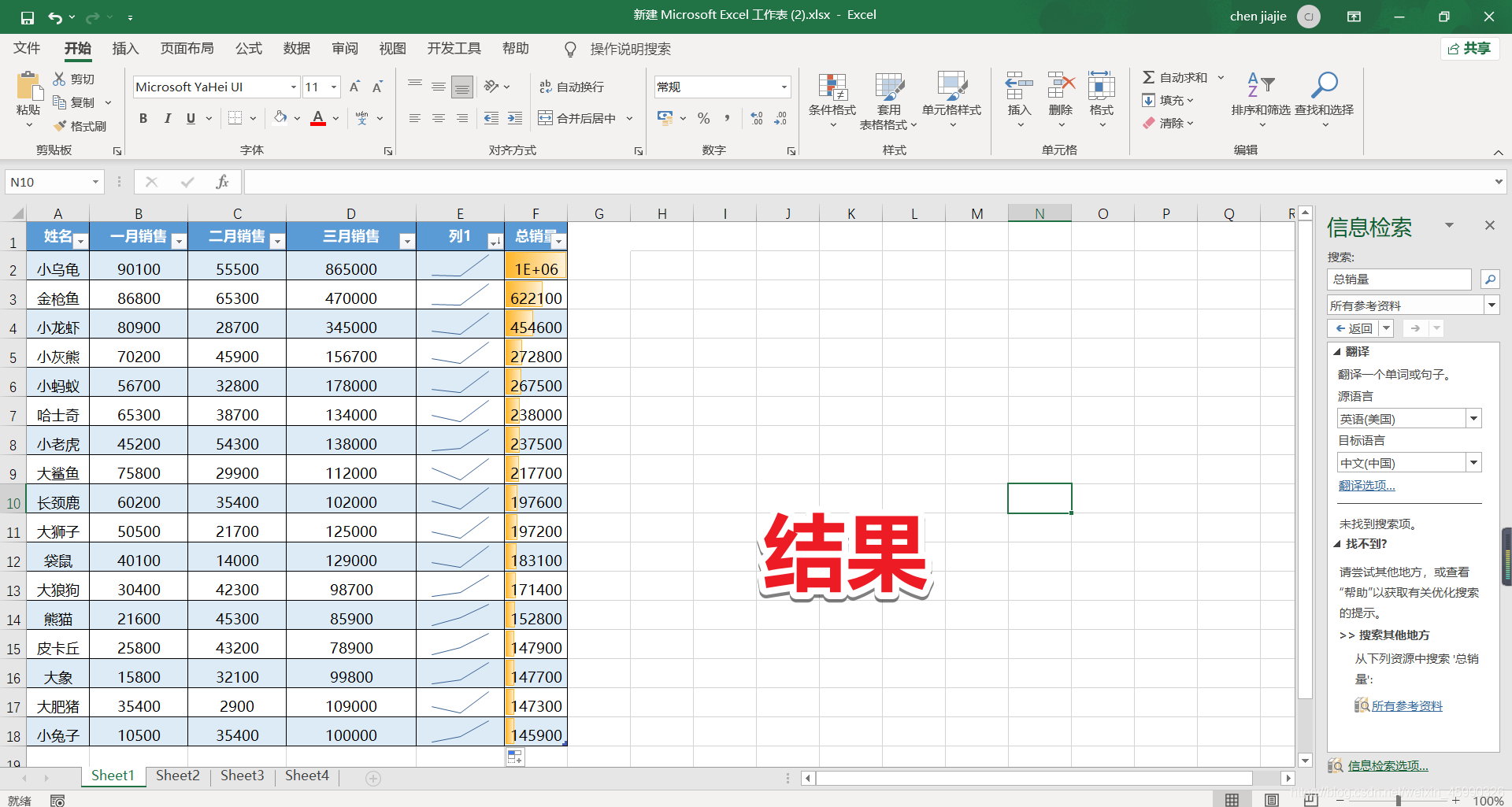Open 信息检索选项 link
Screen dimensions: 1512x807
tap(1388, 766)
